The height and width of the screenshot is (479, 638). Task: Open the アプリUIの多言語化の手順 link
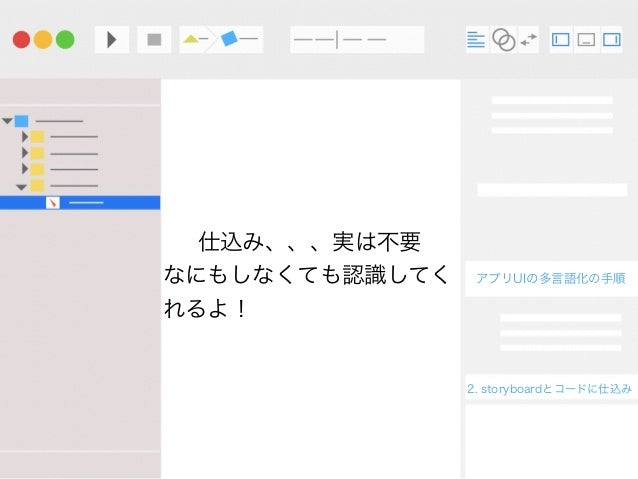point(551,278)
